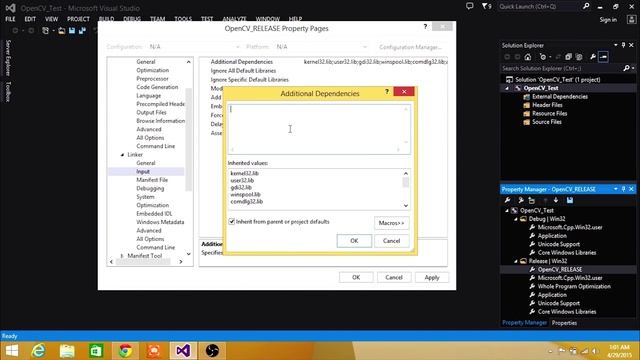Click the Configuration Manager button
The height and width of the screenshot is (360, 640).
click(x=410, y=47)
